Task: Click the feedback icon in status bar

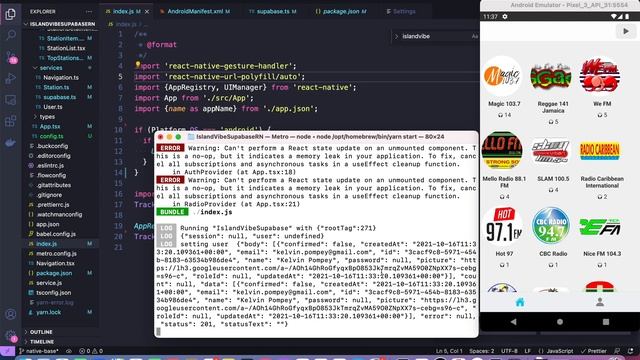Action: coord(617,351)
